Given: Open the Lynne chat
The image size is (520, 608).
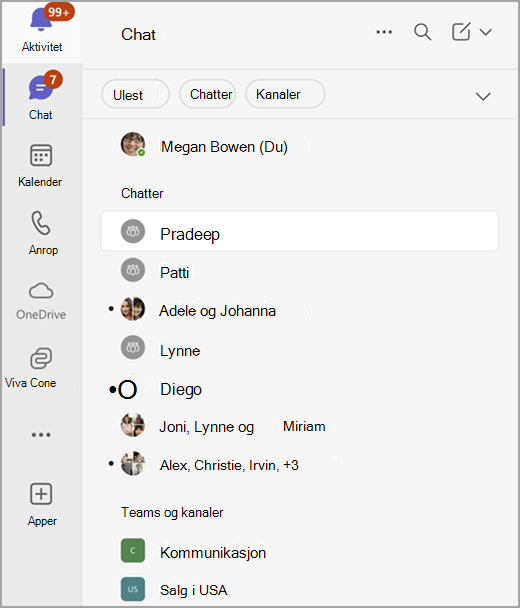Looking at the screenshot, I should pyautogui.click(x=299, y=348).
